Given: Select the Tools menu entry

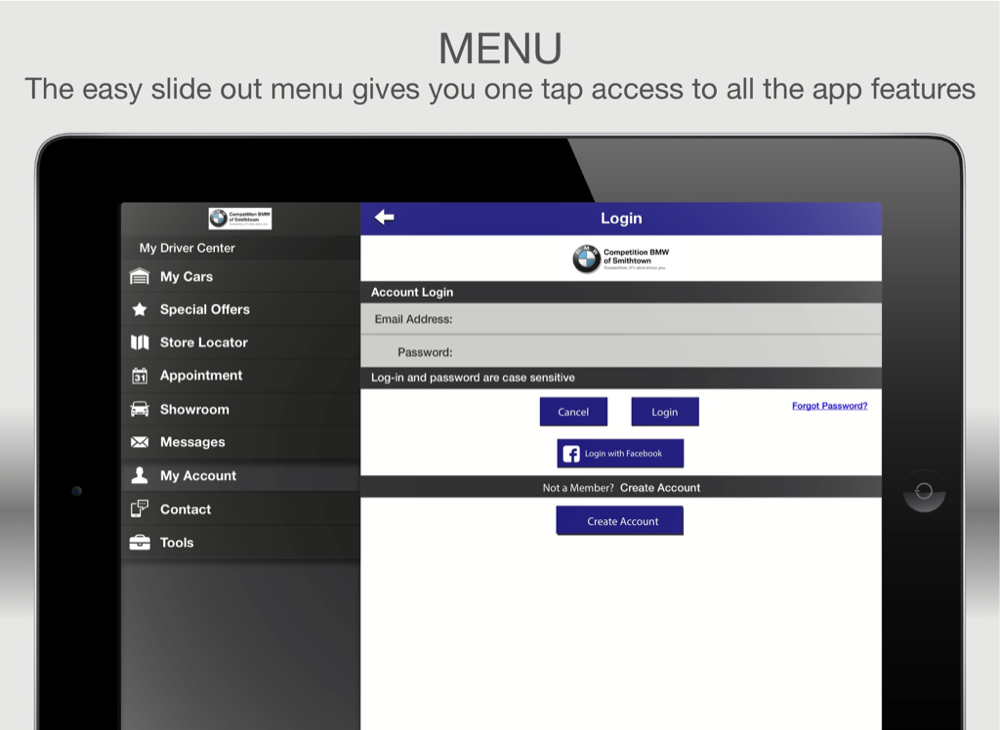Looking at the screenshot, I should [177, 543].
